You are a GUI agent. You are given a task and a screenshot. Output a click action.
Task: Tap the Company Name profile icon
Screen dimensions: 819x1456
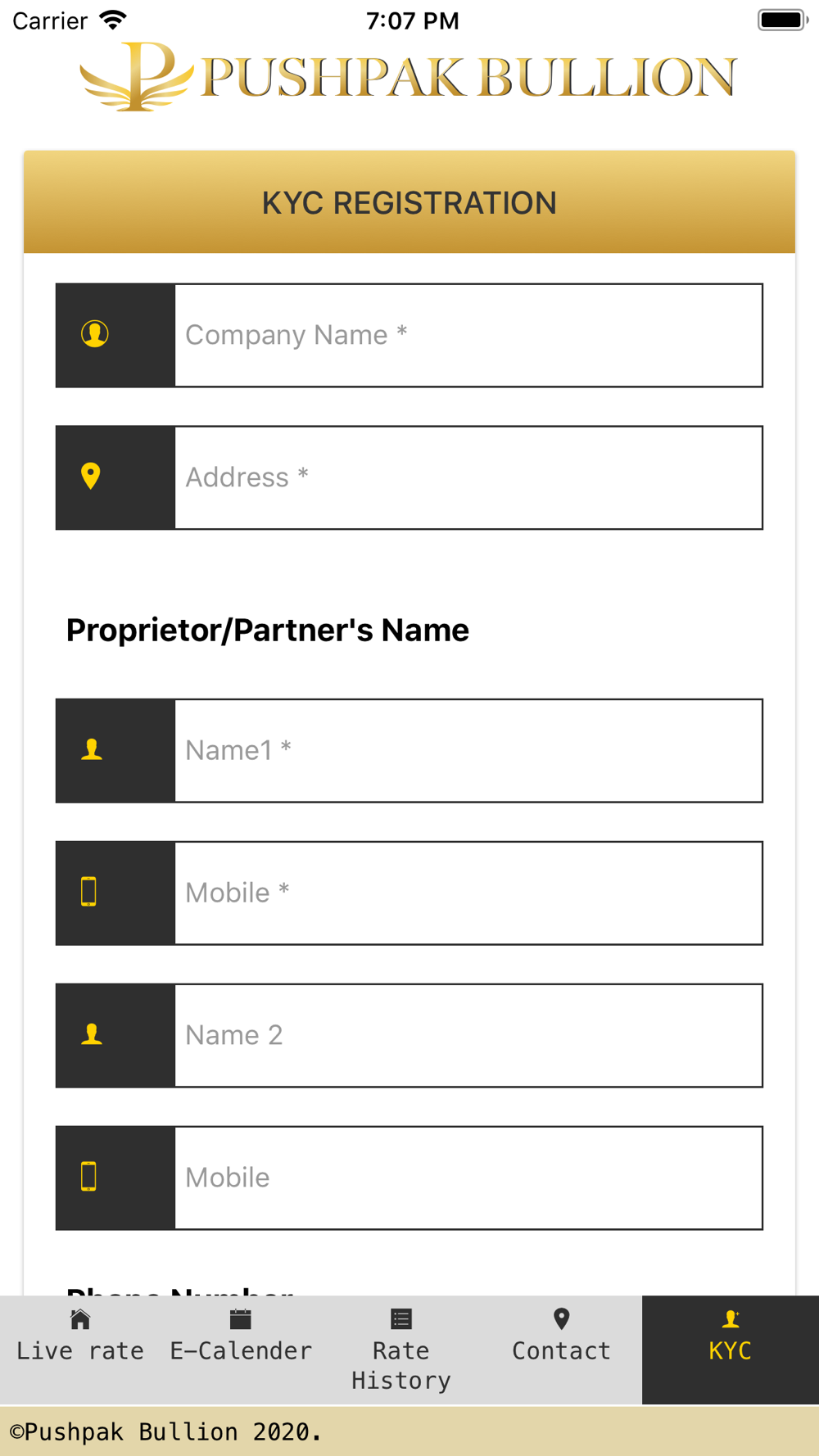[95, 334]
